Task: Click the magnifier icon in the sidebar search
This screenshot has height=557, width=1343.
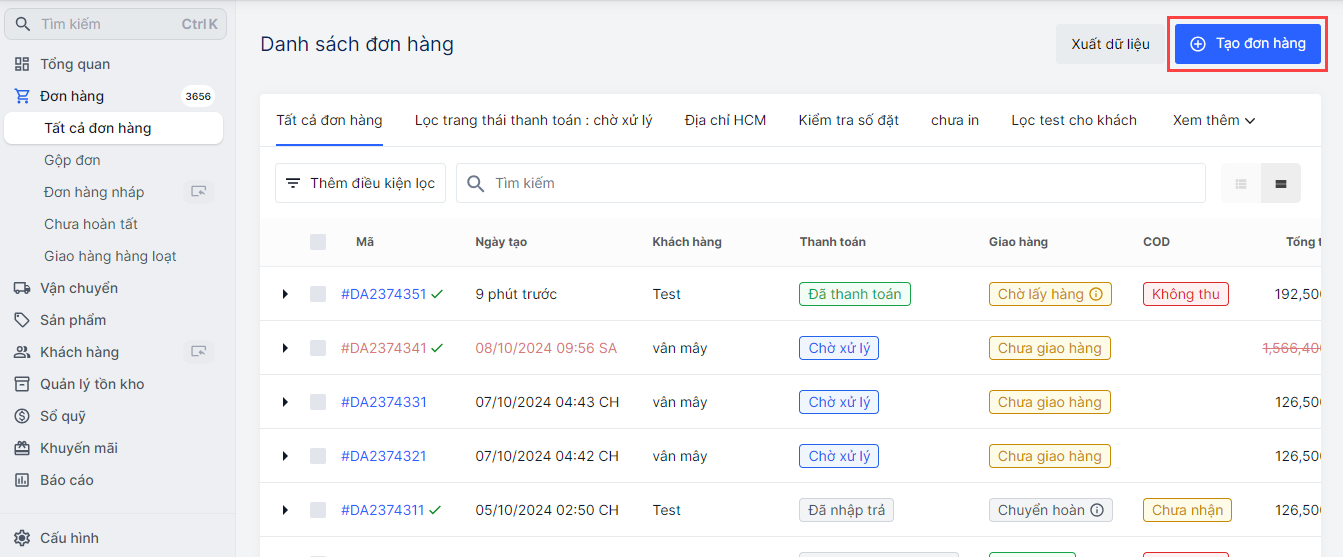Action: (x=23, y=24)
